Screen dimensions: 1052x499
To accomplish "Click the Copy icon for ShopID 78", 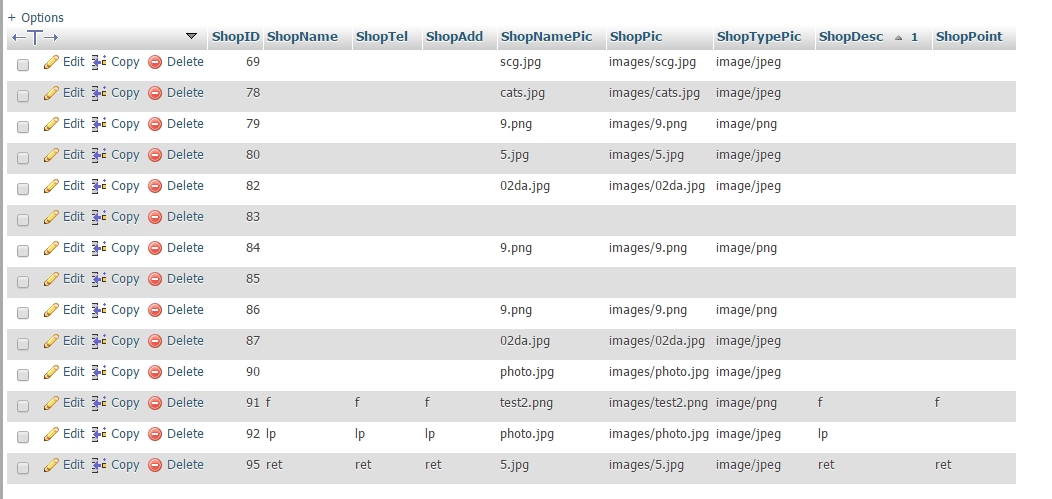I will click(99, 93).
